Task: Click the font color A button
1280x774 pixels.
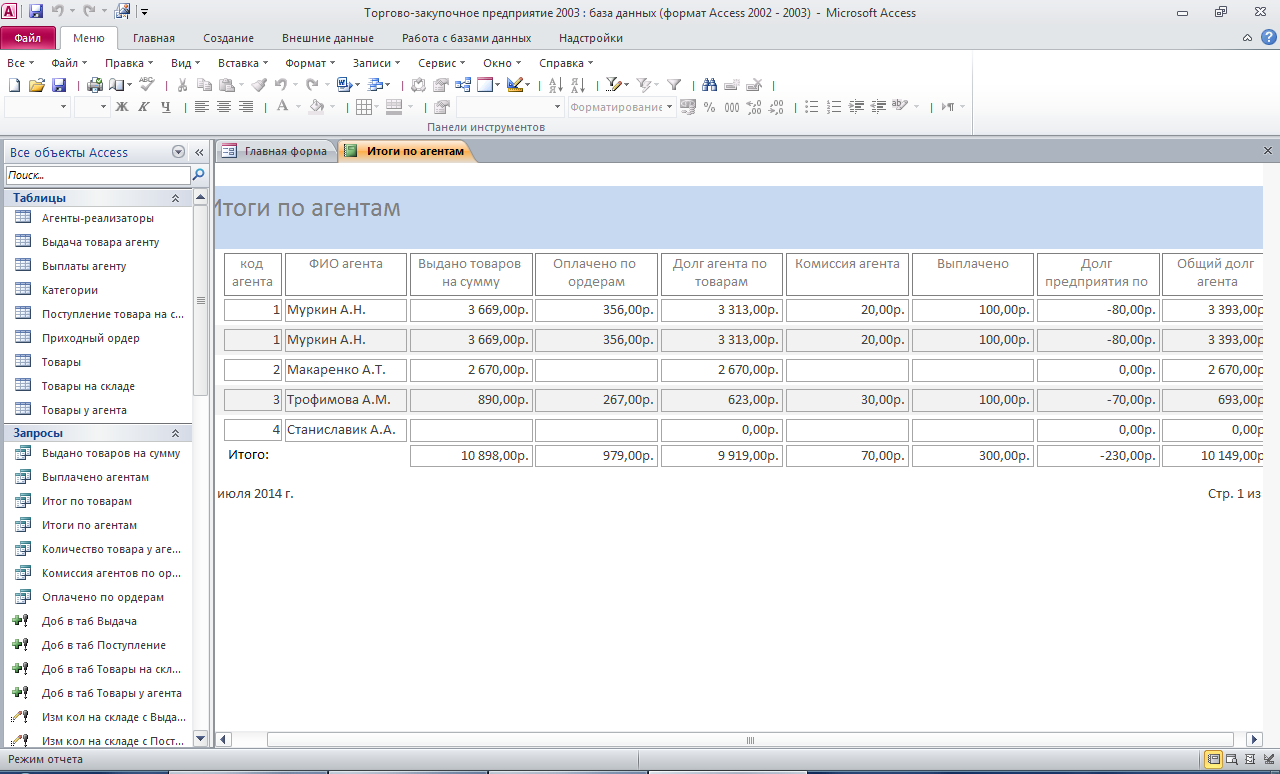Action: 283,107
